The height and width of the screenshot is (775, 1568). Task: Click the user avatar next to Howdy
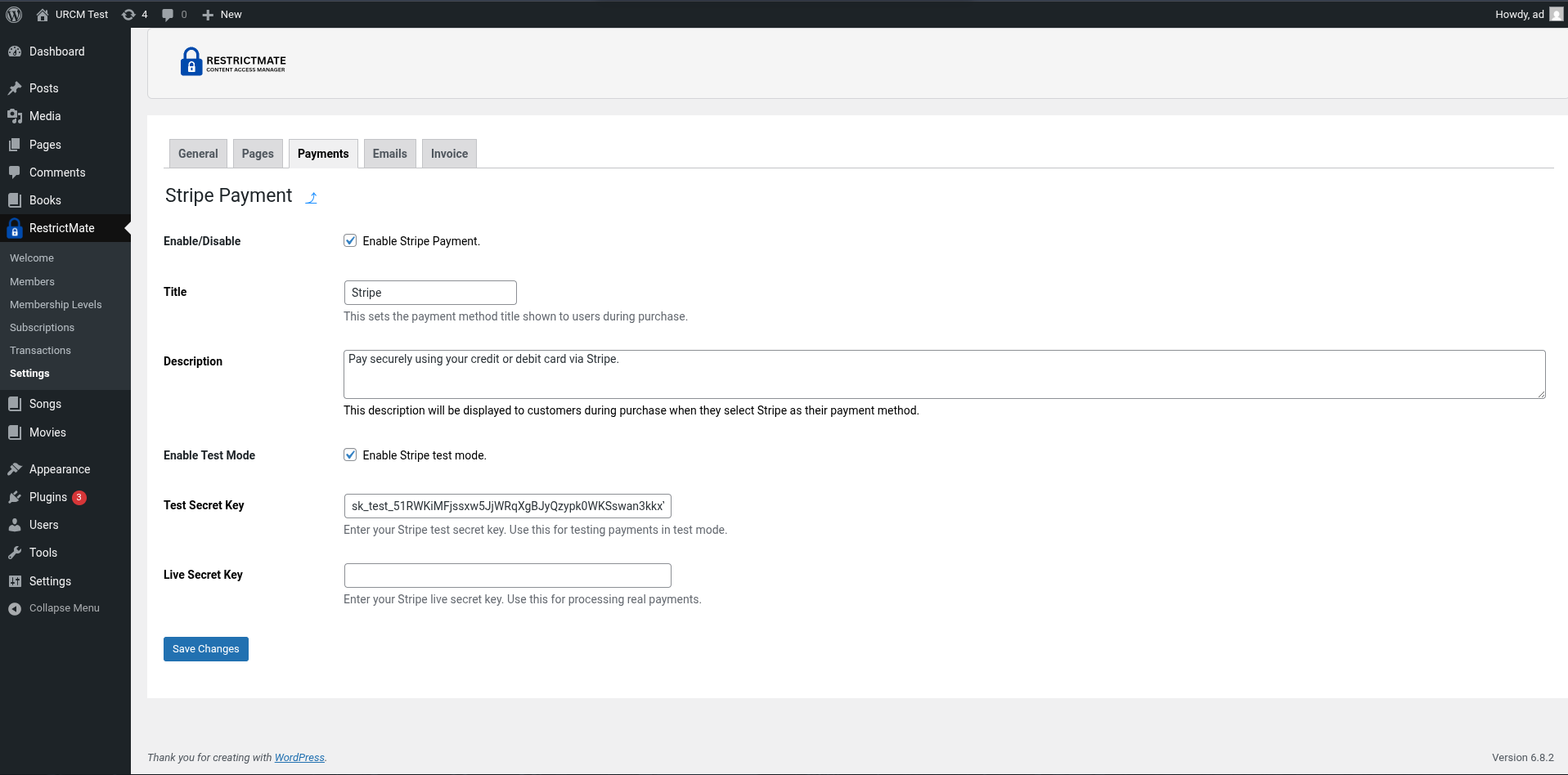[x=1556, y=14]
